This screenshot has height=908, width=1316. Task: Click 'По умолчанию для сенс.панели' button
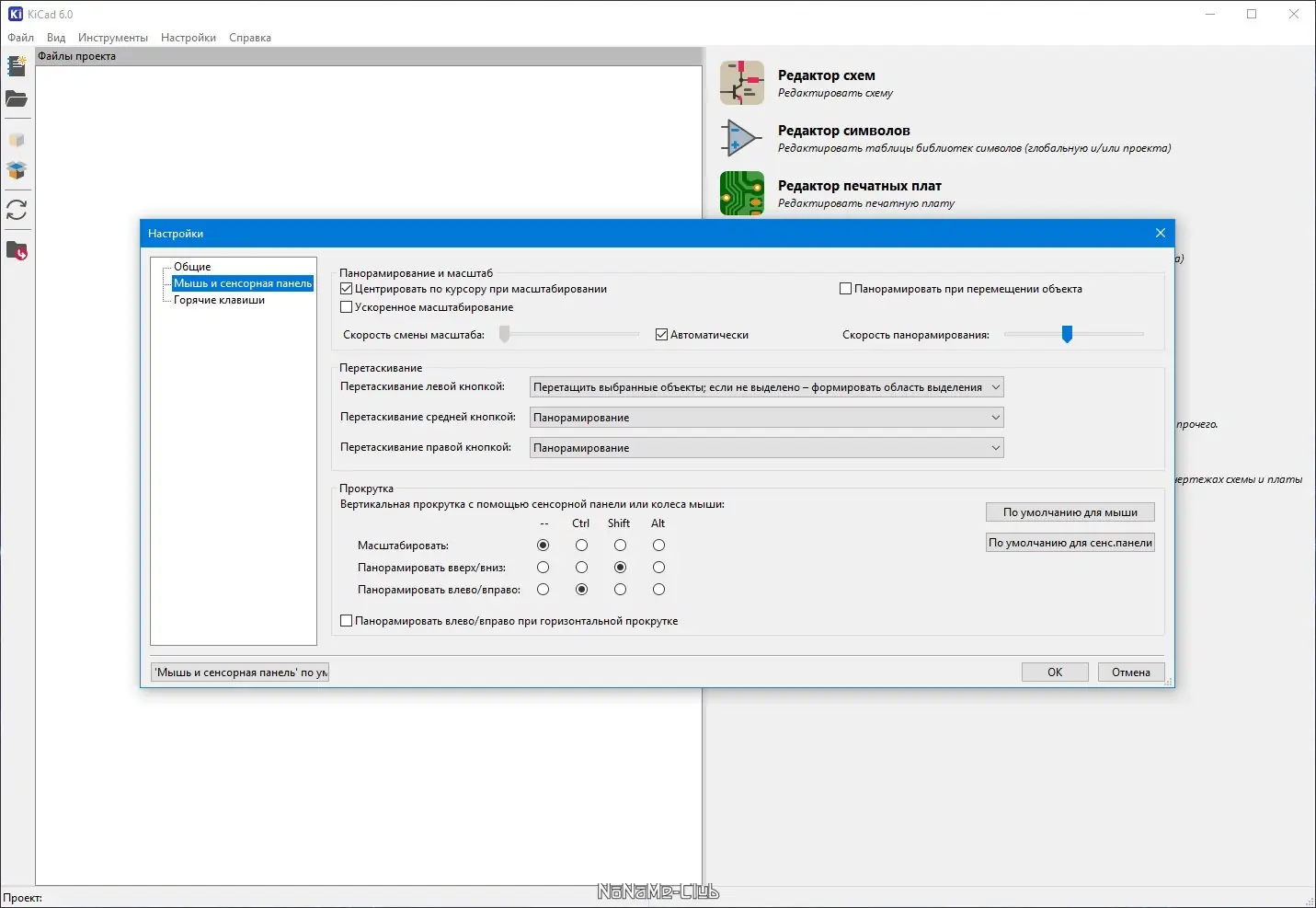1070,543
